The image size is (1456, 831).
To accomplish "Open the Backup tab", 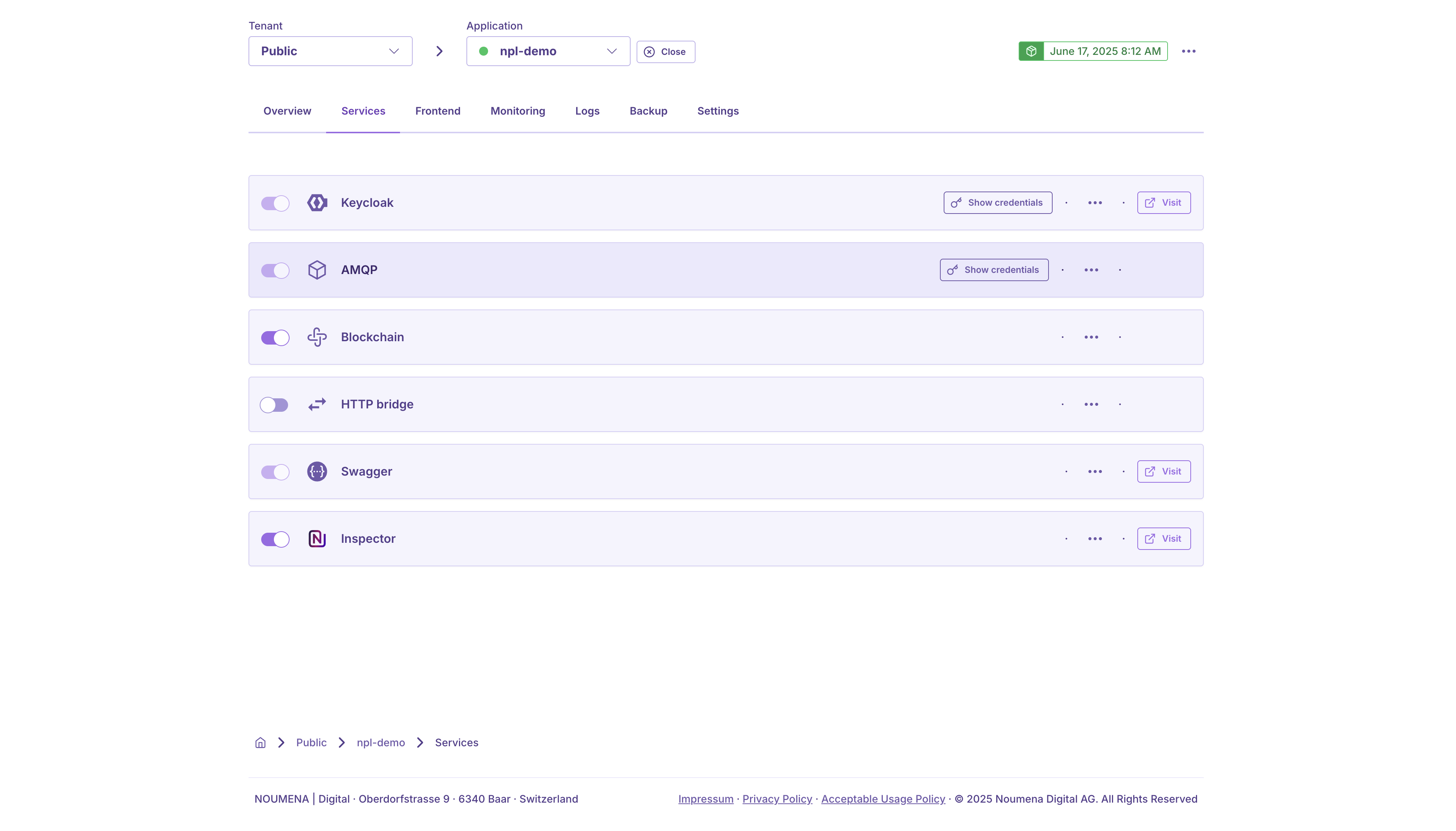I will [x=648, y=111].
